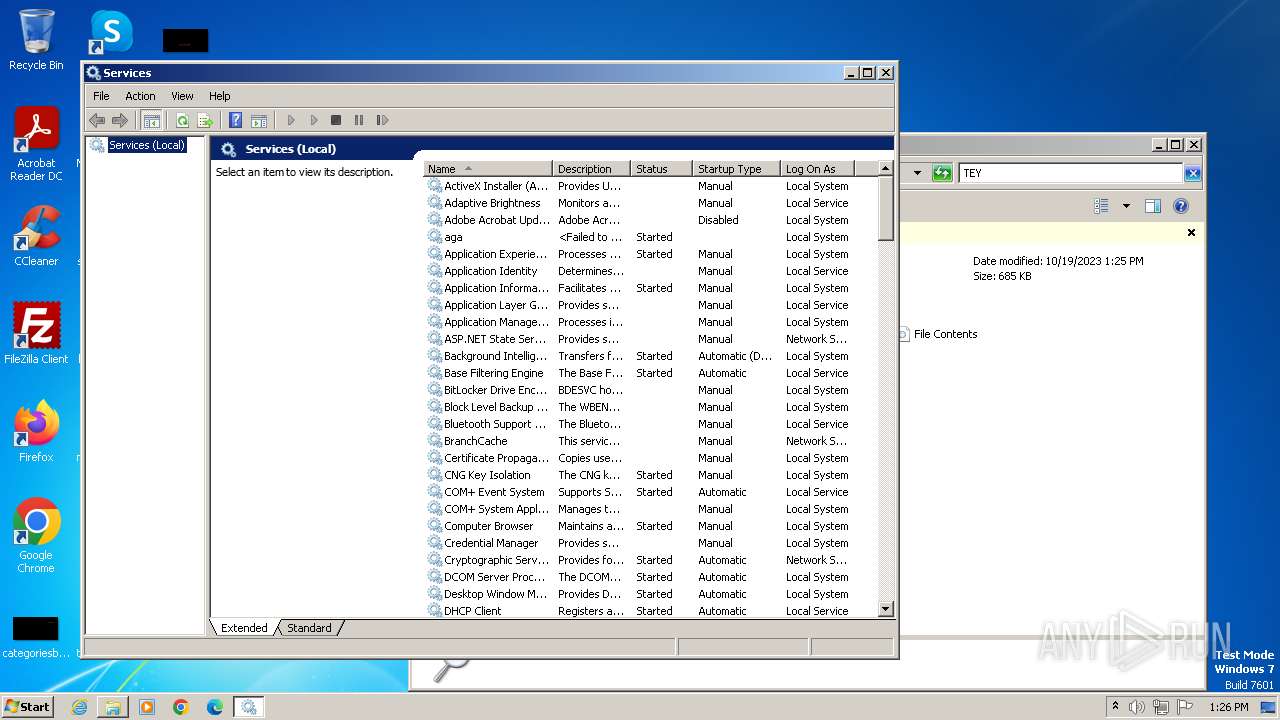Open Internet Explorer from the taskbar
Screen dimensions: 1280x720
(79, 707)
